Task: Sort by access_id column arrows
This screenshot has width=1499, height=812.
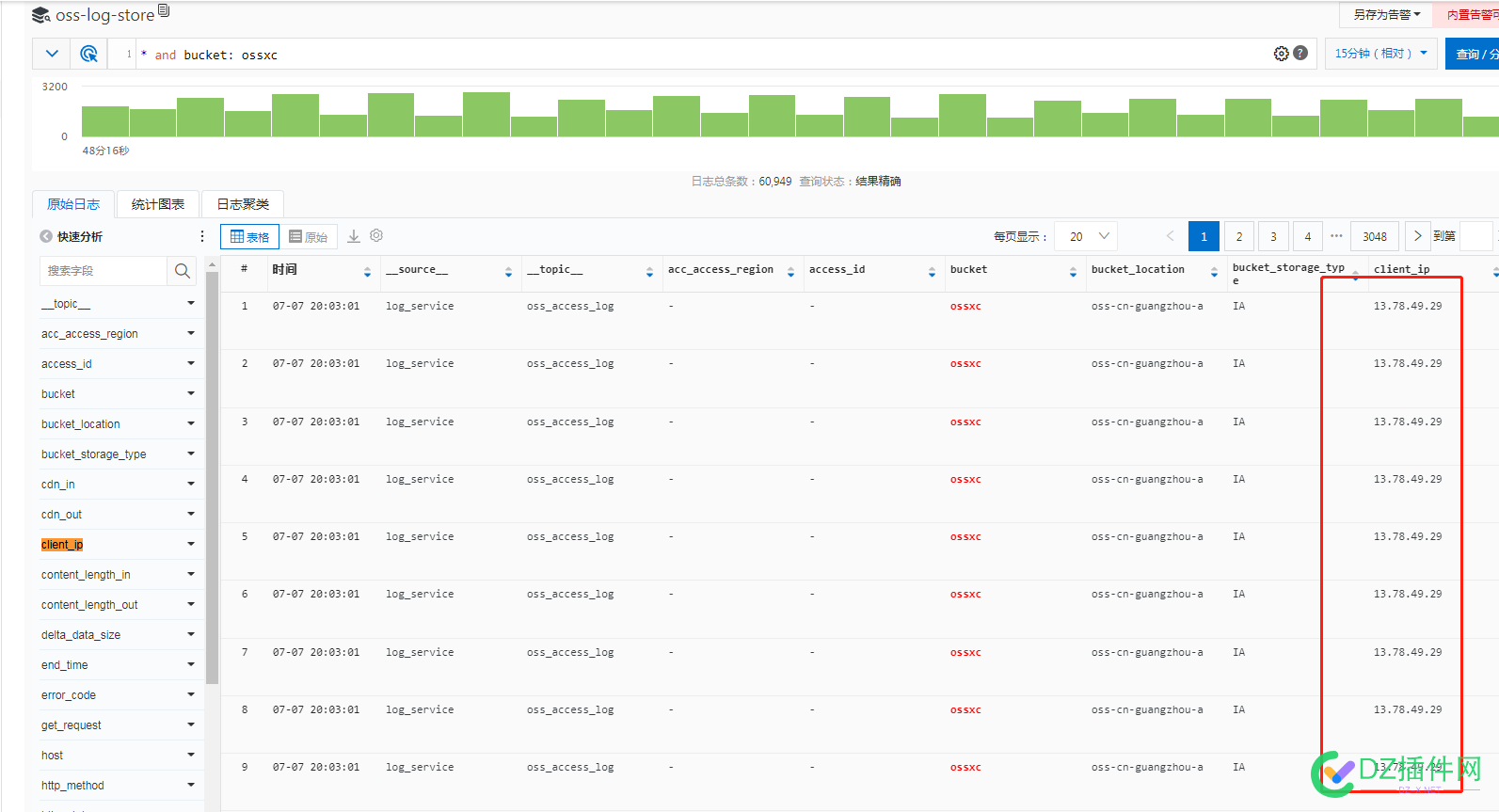Action: (932, 272)
